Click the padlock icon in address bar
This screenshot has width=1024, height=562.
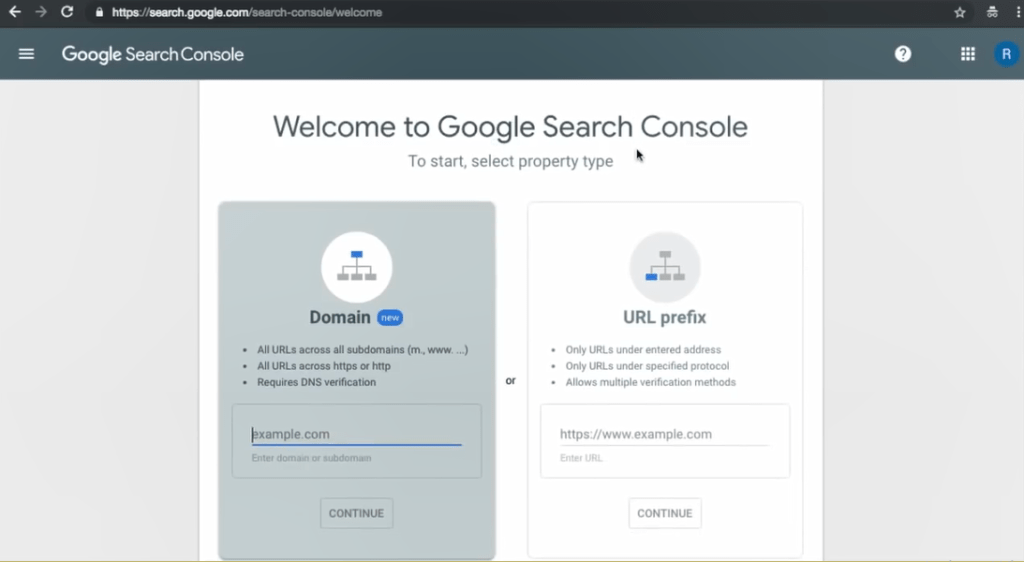[x=99, y=12]
